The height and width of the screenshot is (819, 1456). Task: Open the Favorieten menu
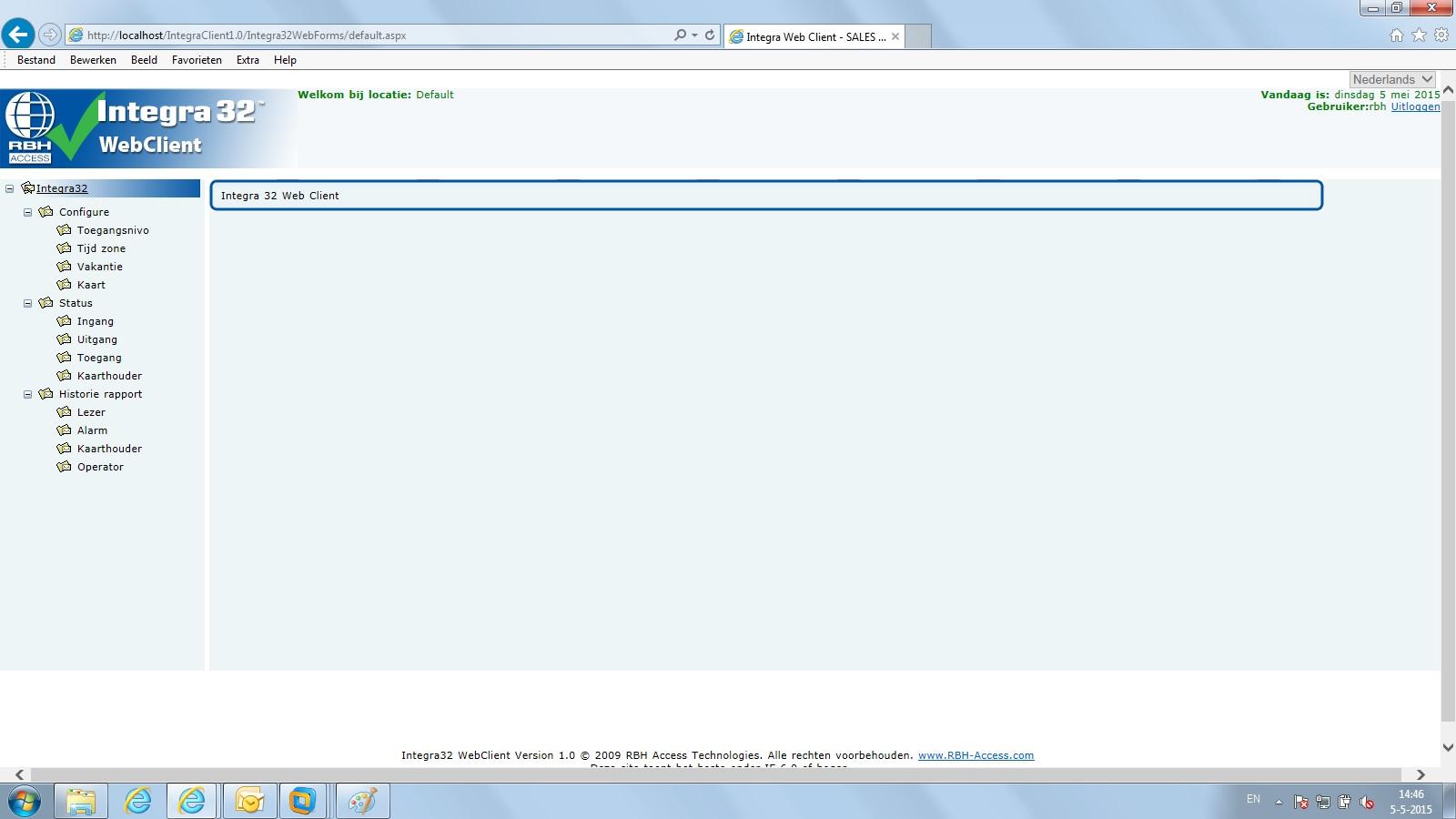pyautogui.click(x=197, y=60)
